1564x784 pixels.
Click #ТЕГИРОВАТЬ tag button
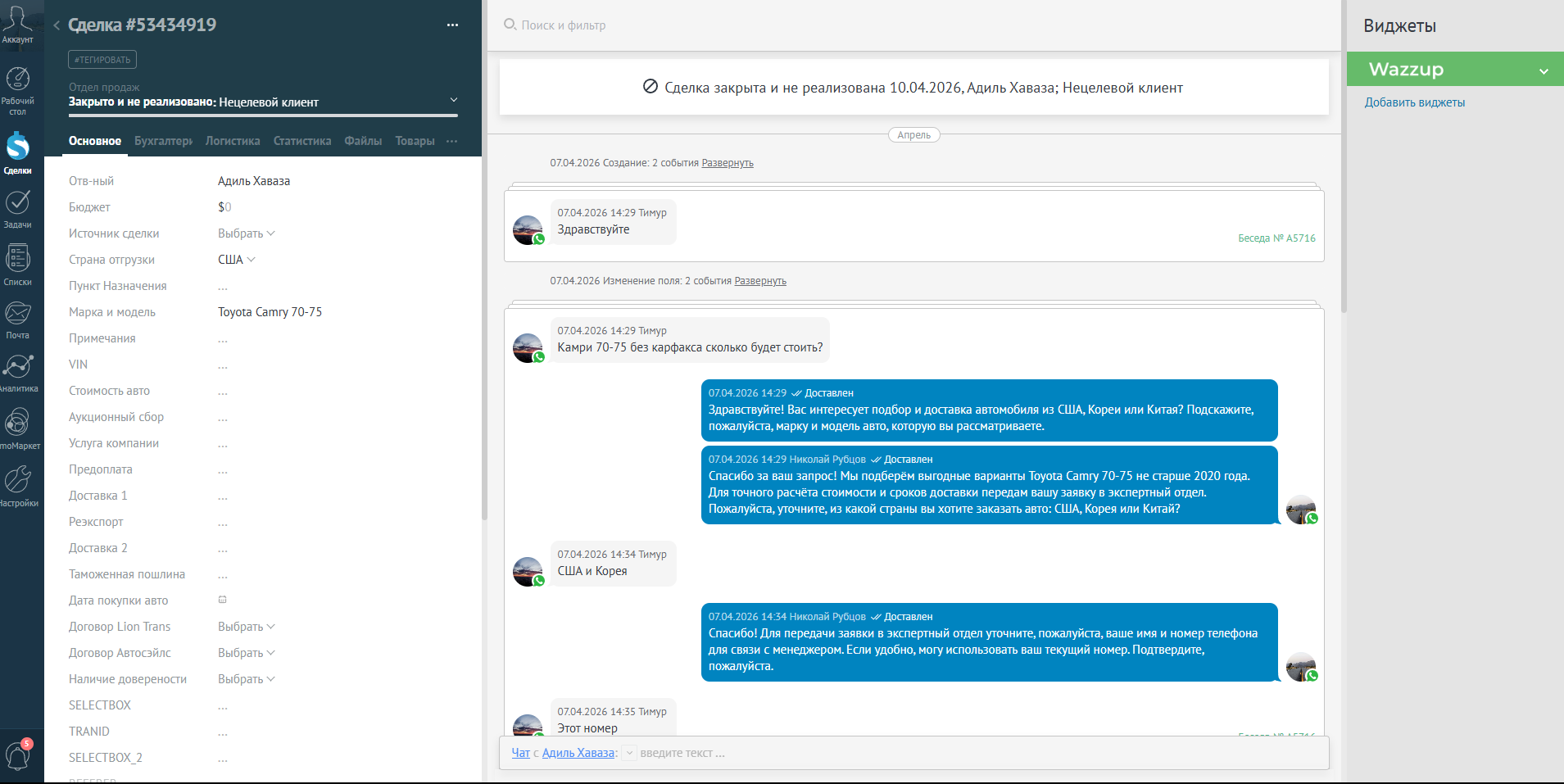[x=102, y=60]
